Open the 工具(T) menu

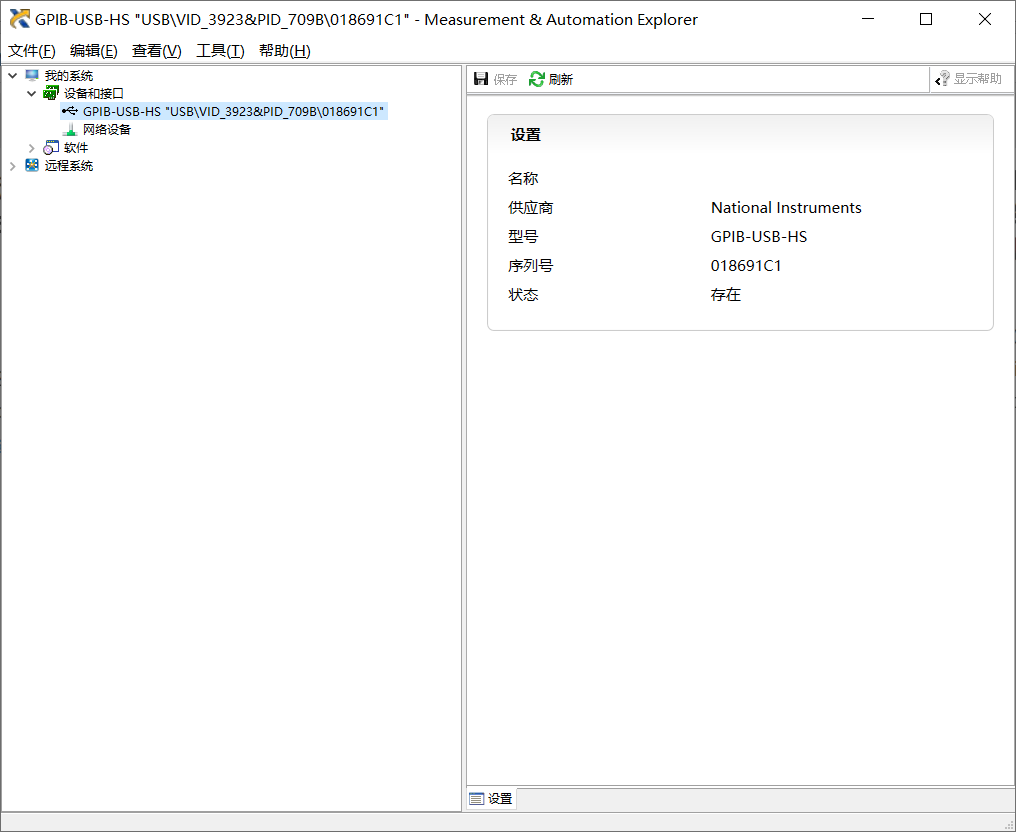click(x=219, y=50)
